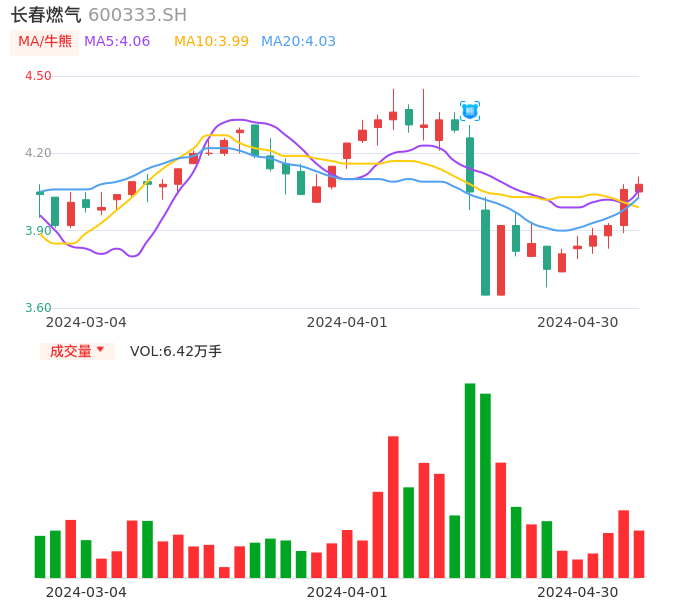Click the last red volume bar
Viewport: 686px width, 606px height.
coord(639,554)
